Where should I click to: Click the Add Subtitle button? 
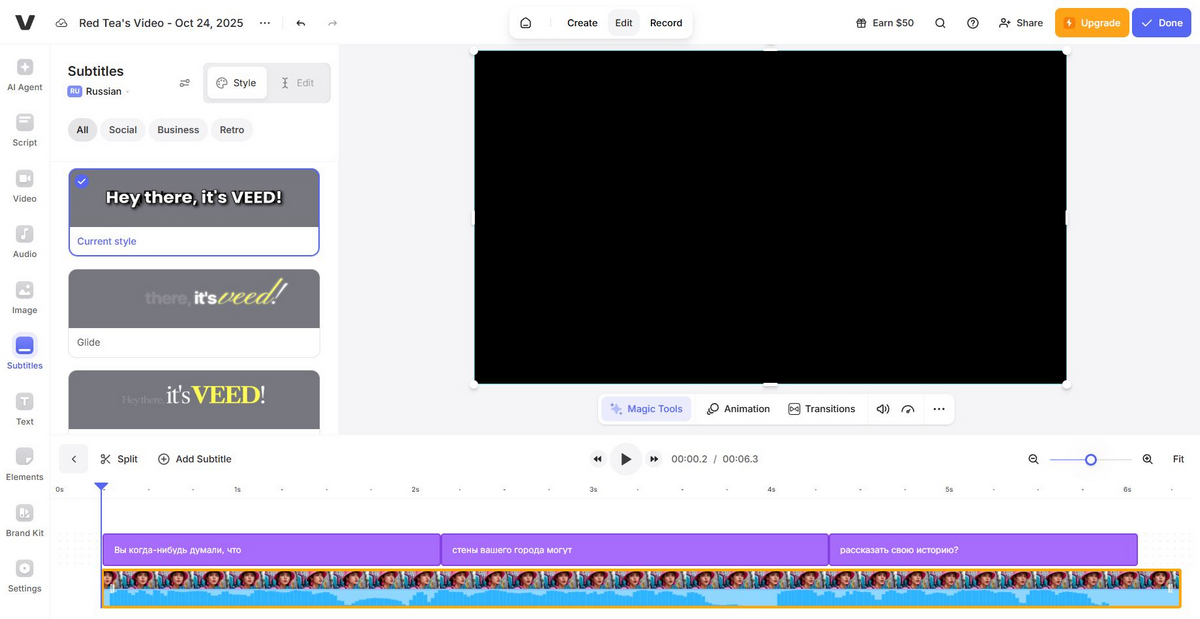(194, 459)
